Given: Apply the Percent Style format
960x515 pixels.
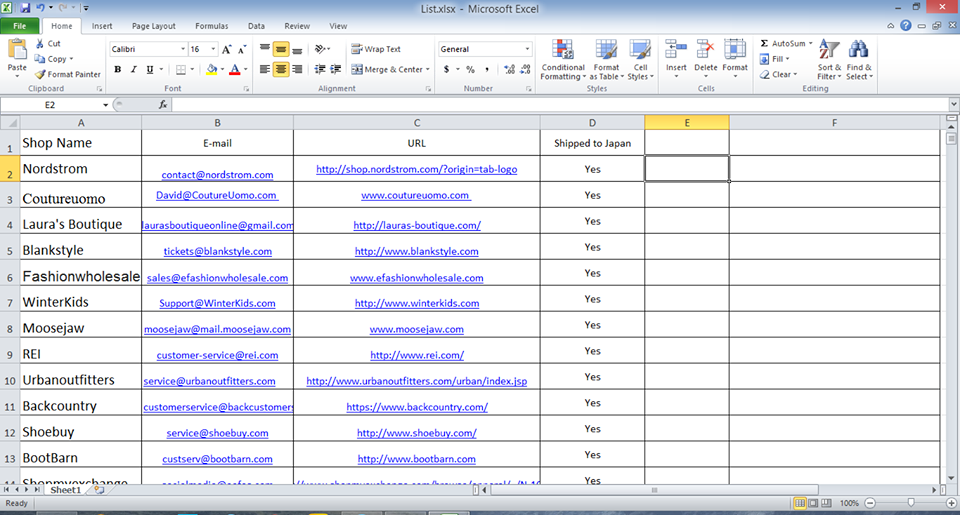Looking at the screenshot, I should click(470, 69).
